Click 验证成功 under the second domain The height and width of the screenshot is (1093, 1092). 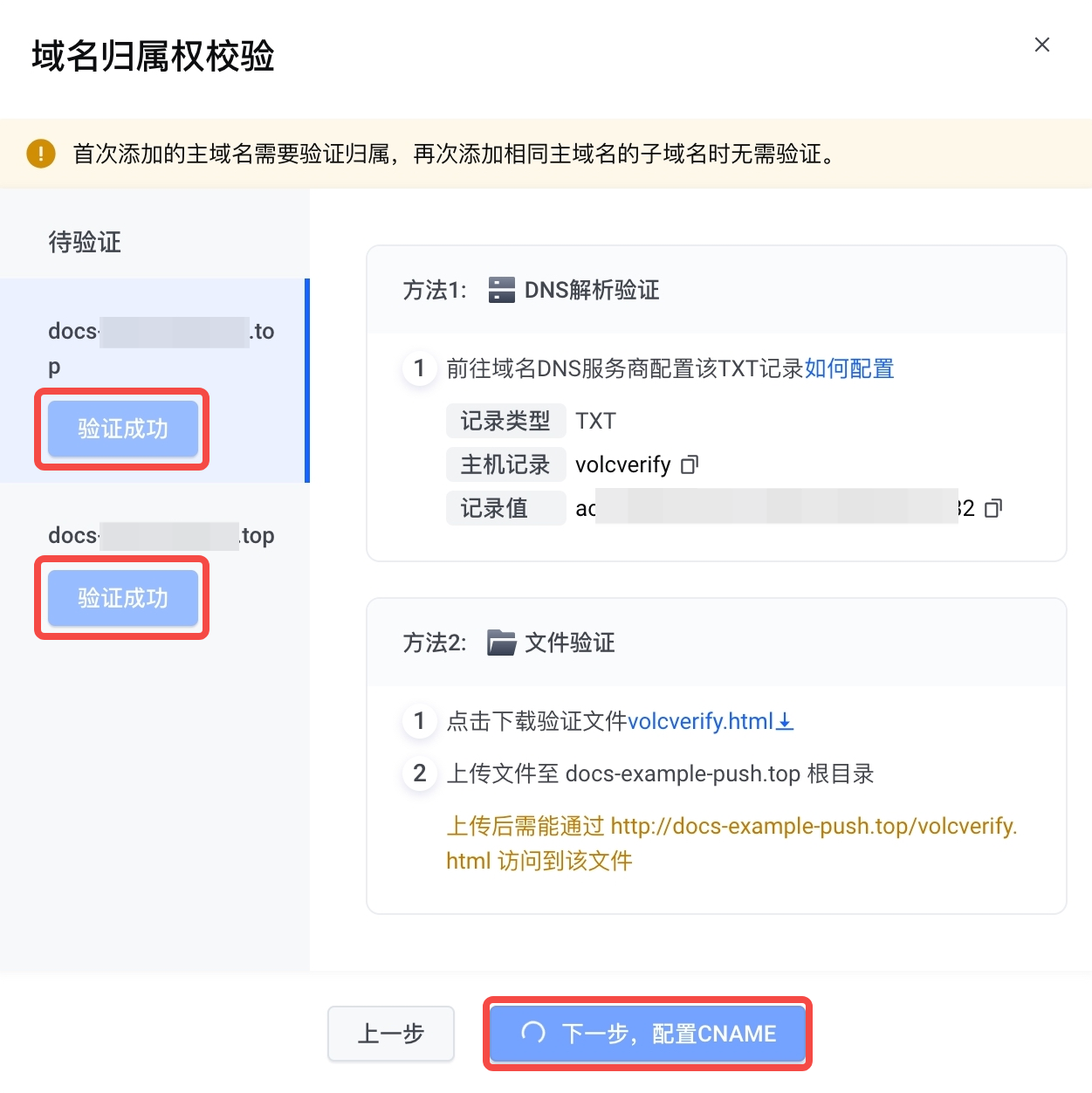pos(122,598)
